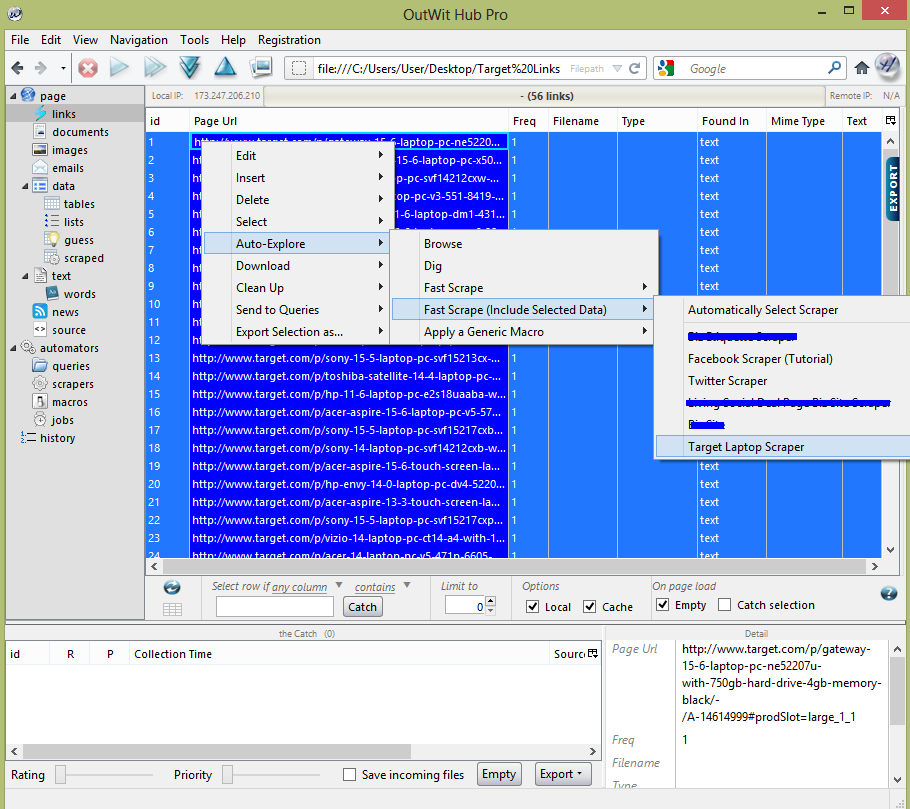This screenshot has width=910, height=809.
Task: Open the scrapers section in sidebar
Action: (x=73, y=384)
